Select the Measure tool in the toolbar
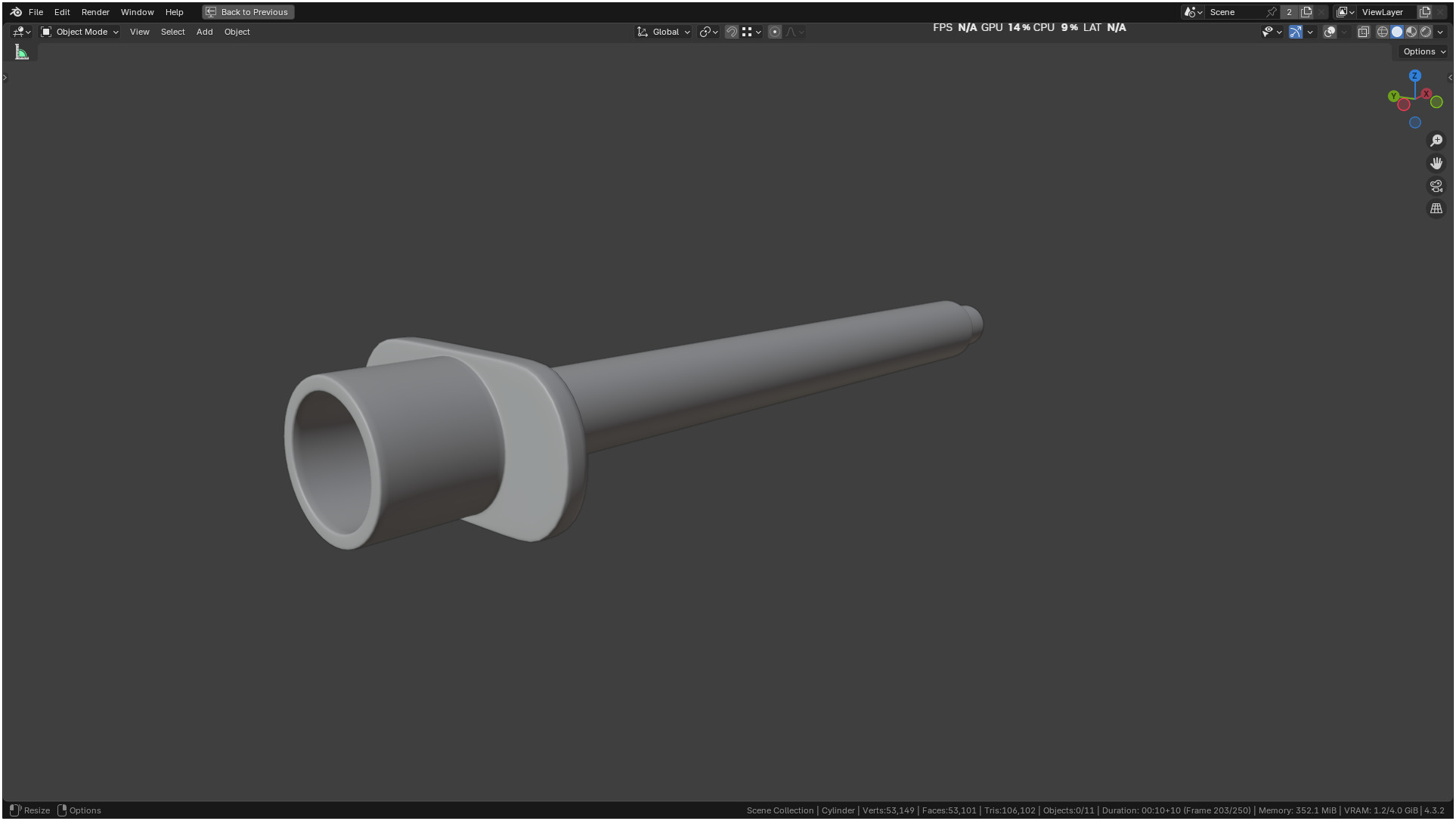The width and height of the screenshot is (1456, 821). click(22, 52)
